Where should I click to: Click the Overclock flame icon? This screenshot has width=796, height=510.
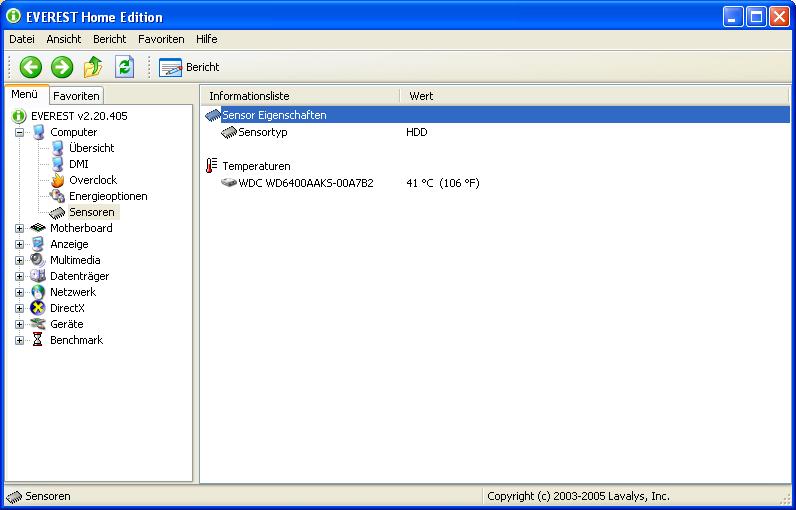57,180
